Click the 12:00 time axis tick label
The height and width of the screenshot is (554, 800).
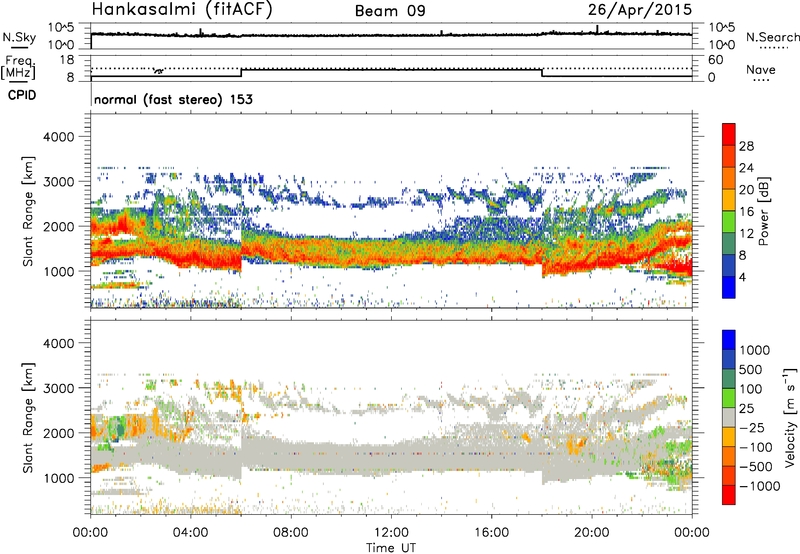tap(391, 533)
